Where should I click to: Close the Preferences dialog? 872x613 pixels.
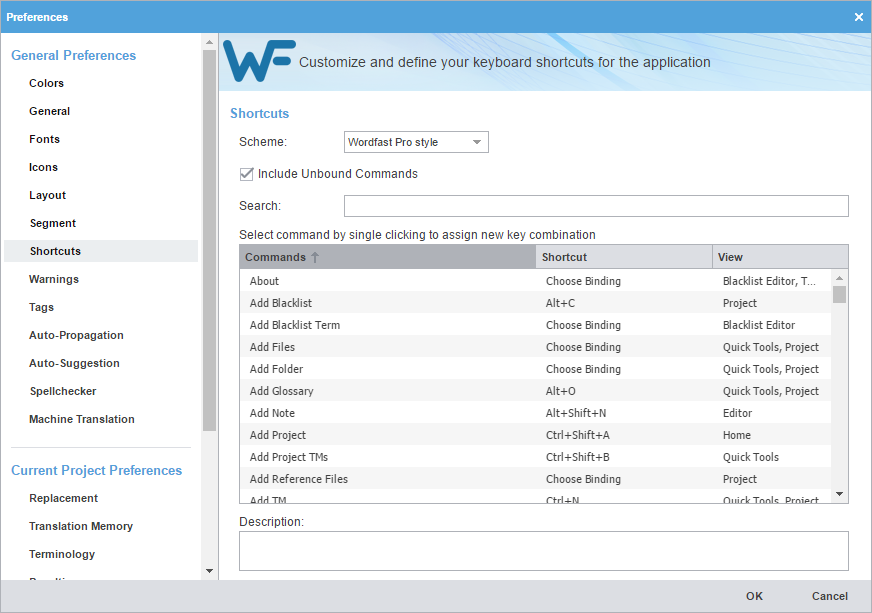point(859,17)
